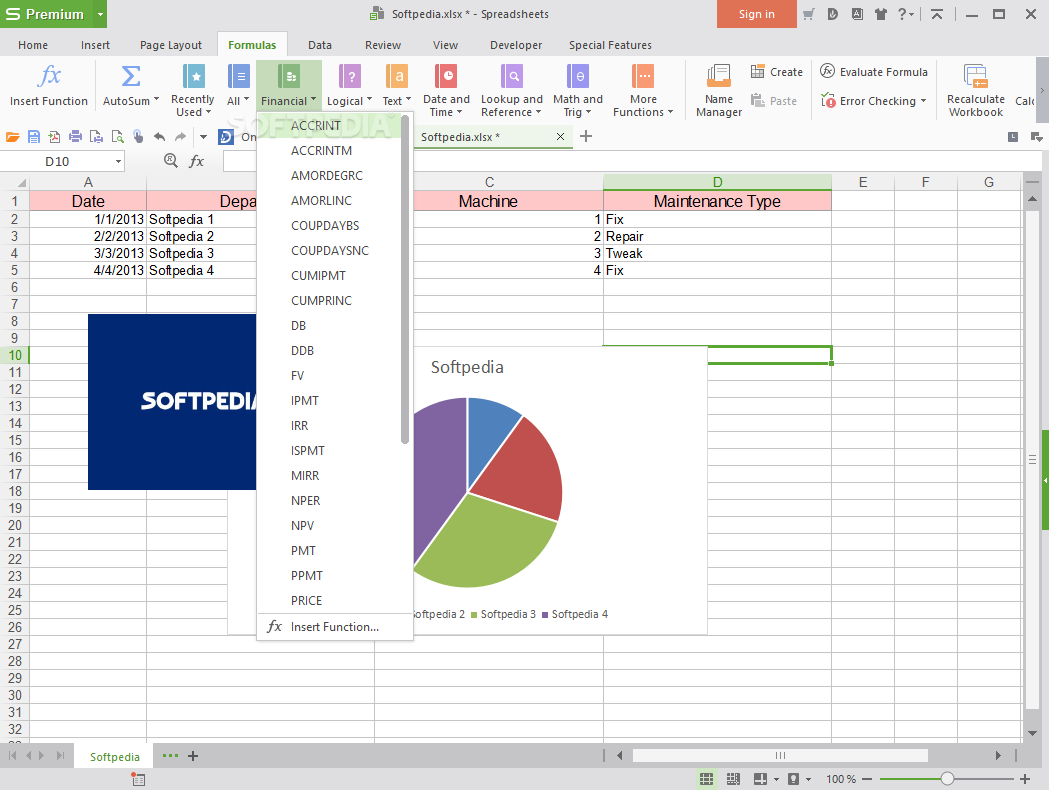1049x790 pixels.
Task: Open the Recently Used functions icon
Action: 193,76
